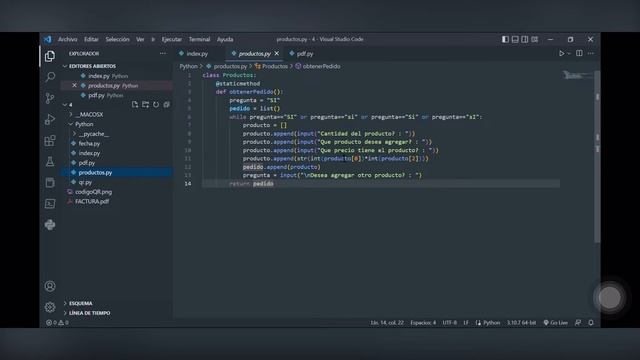Open editor more actions ellipsis

(591, 53)
